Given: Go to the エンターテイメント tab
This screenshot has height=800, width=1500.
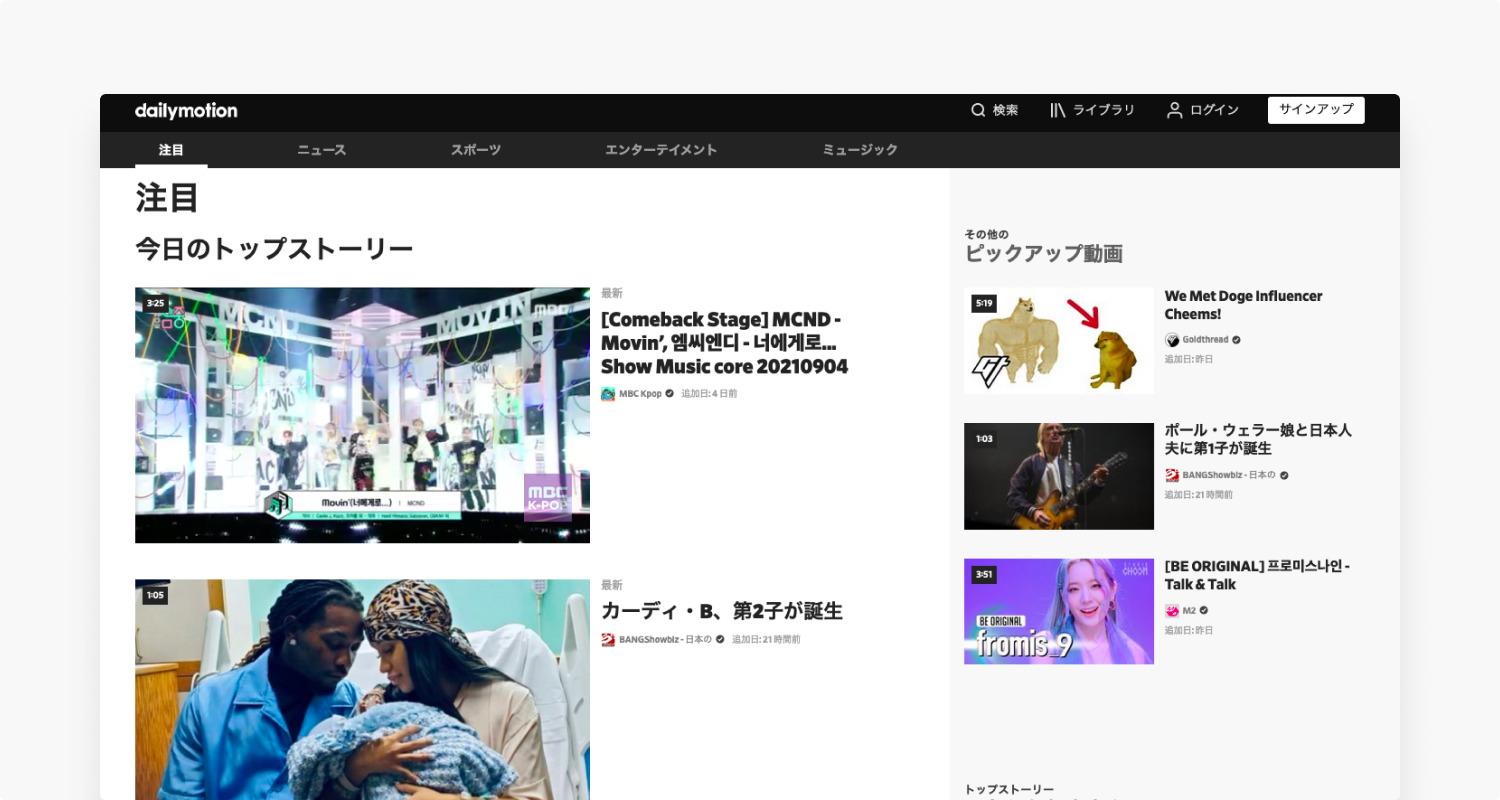Looking at the screenshot, I should (x=661, y=150).
